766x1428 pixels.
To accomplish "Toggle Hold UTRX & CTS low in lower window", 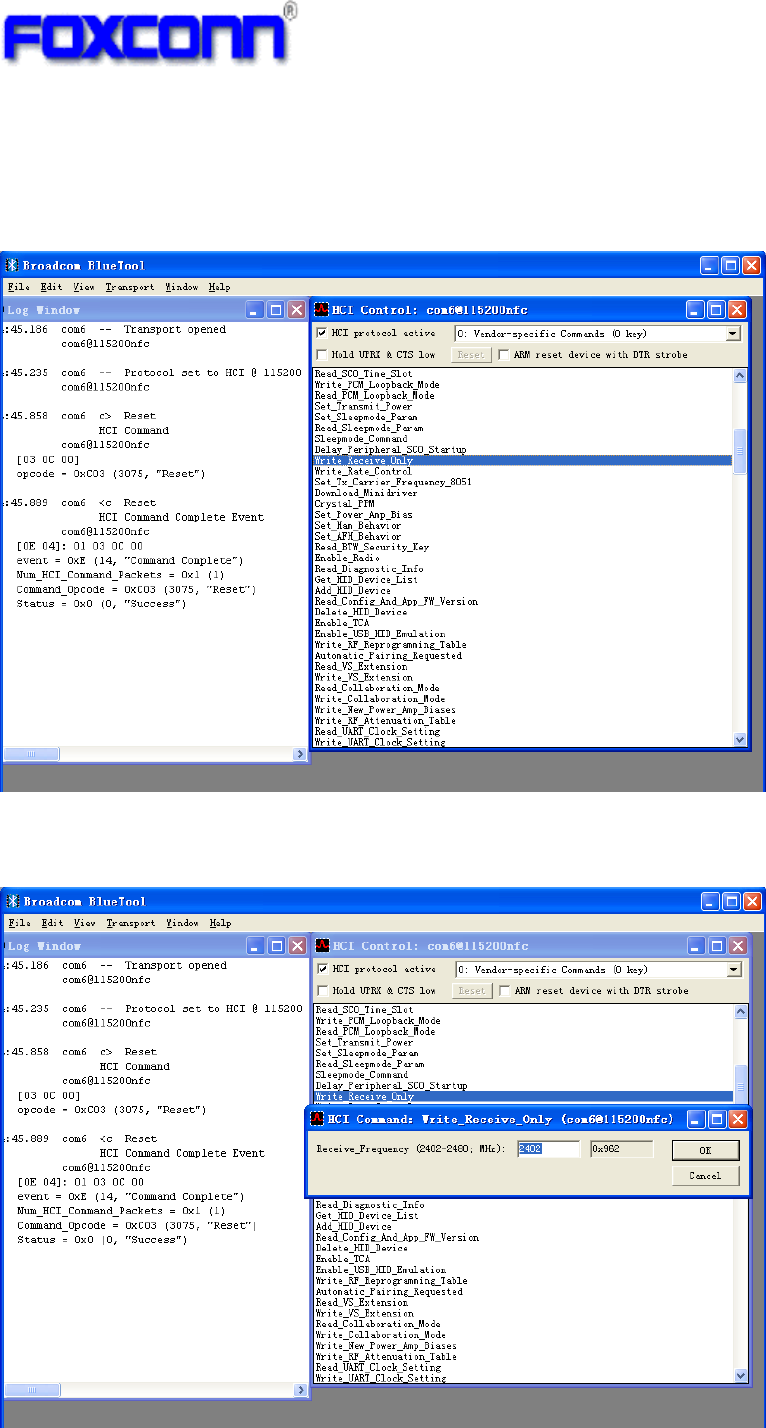I will click(321, 990).
